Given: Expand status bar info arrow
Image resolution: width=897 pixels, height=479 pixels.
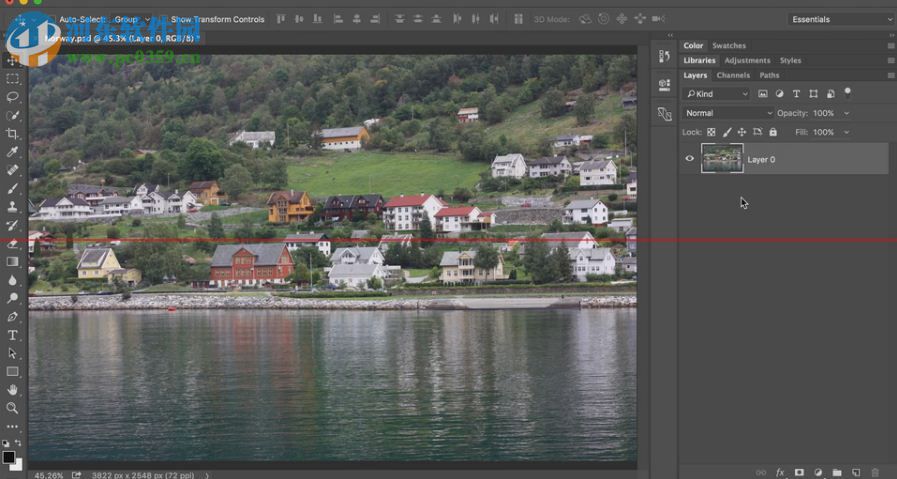Looking at the screenshot, I should pos(207,475).
